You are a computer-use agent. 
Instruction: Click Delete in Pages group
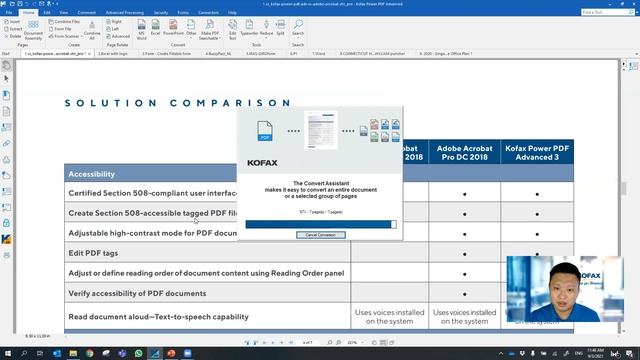point(13,36)
